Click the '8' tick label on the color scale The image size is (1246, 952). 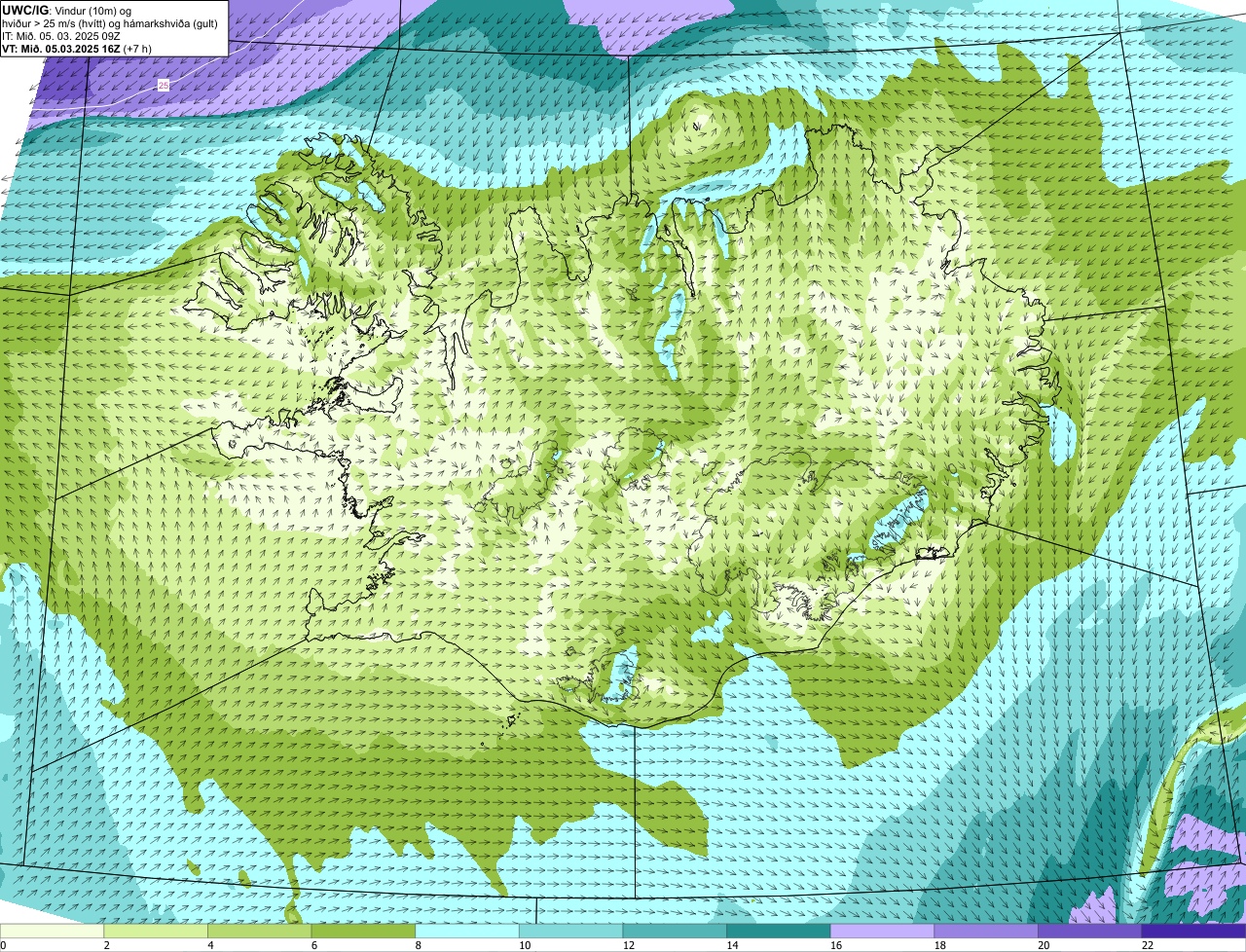click(419, 945)
